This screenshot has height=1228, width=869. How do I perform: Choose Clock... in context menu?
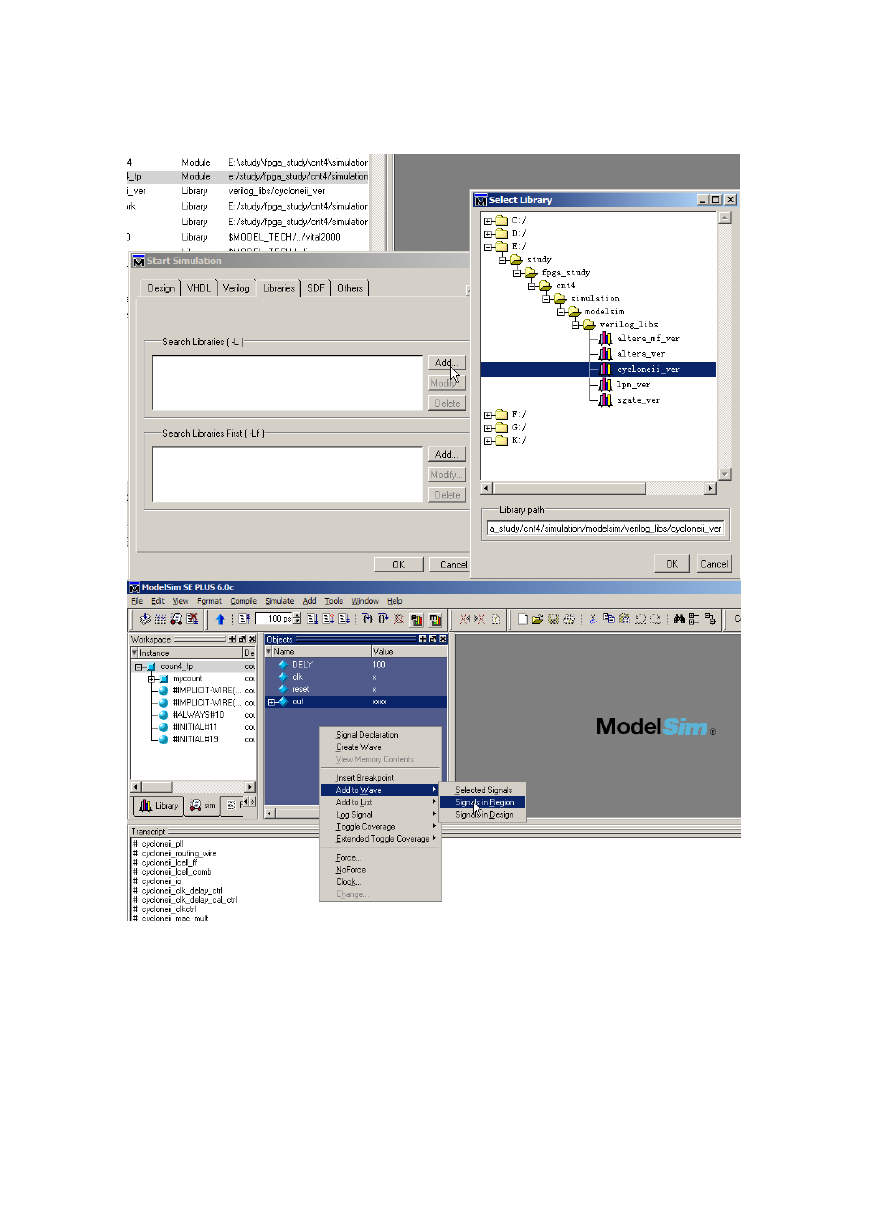point(380,882)
